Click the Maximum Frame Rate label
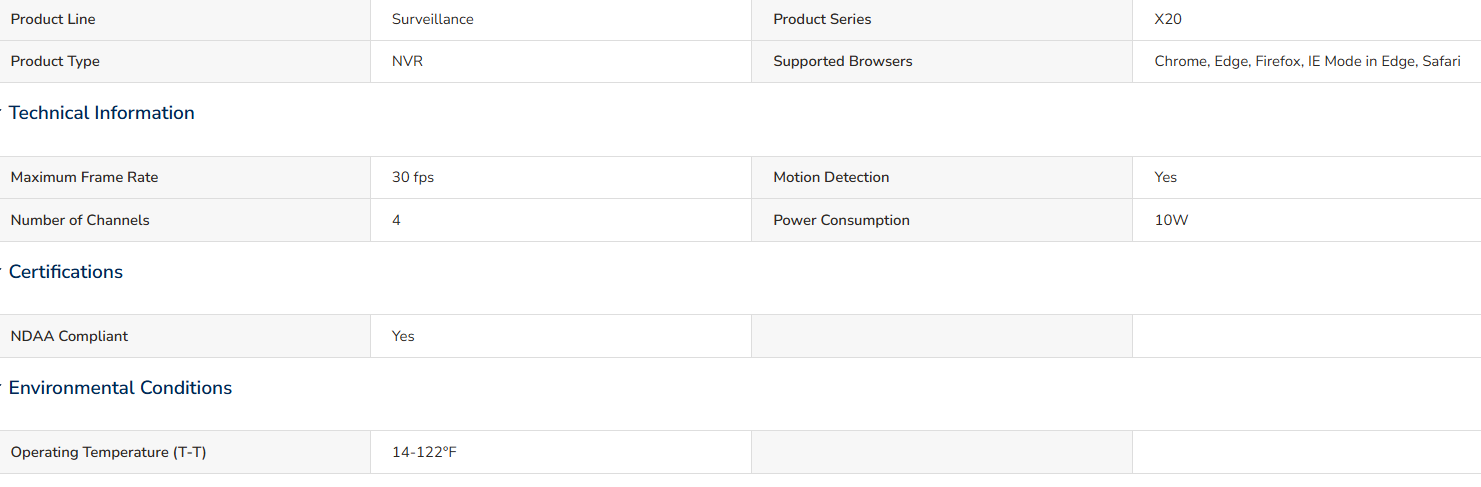Screen dimensions: 1481x487 coord(84,177)
